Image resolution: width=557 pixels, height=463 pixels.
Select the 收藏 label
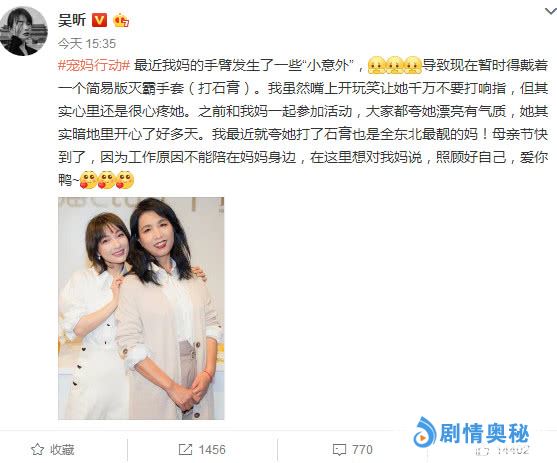point(62,450)
